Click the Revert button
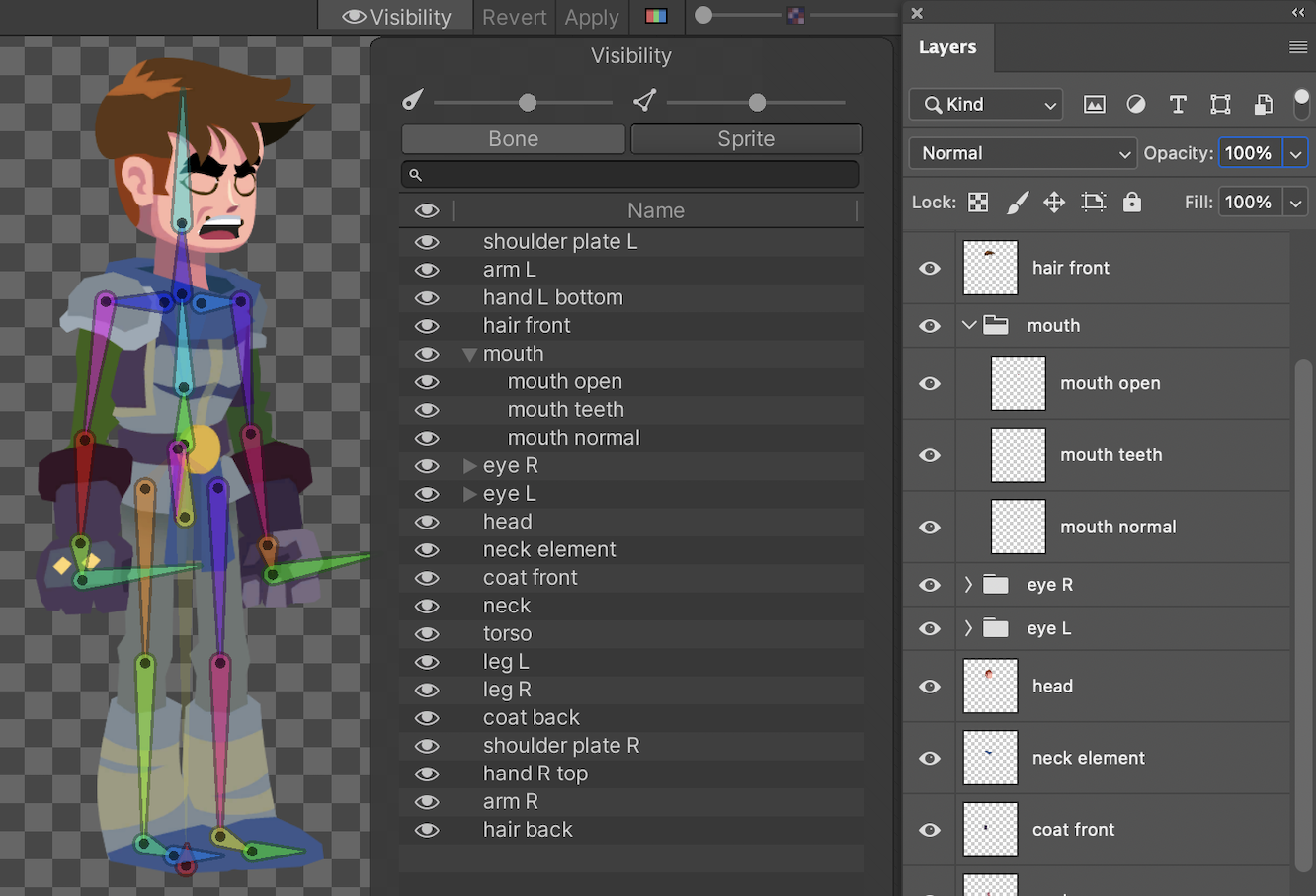The height and width of the screenshot is (896, 1316). click(x=514, y=17)
